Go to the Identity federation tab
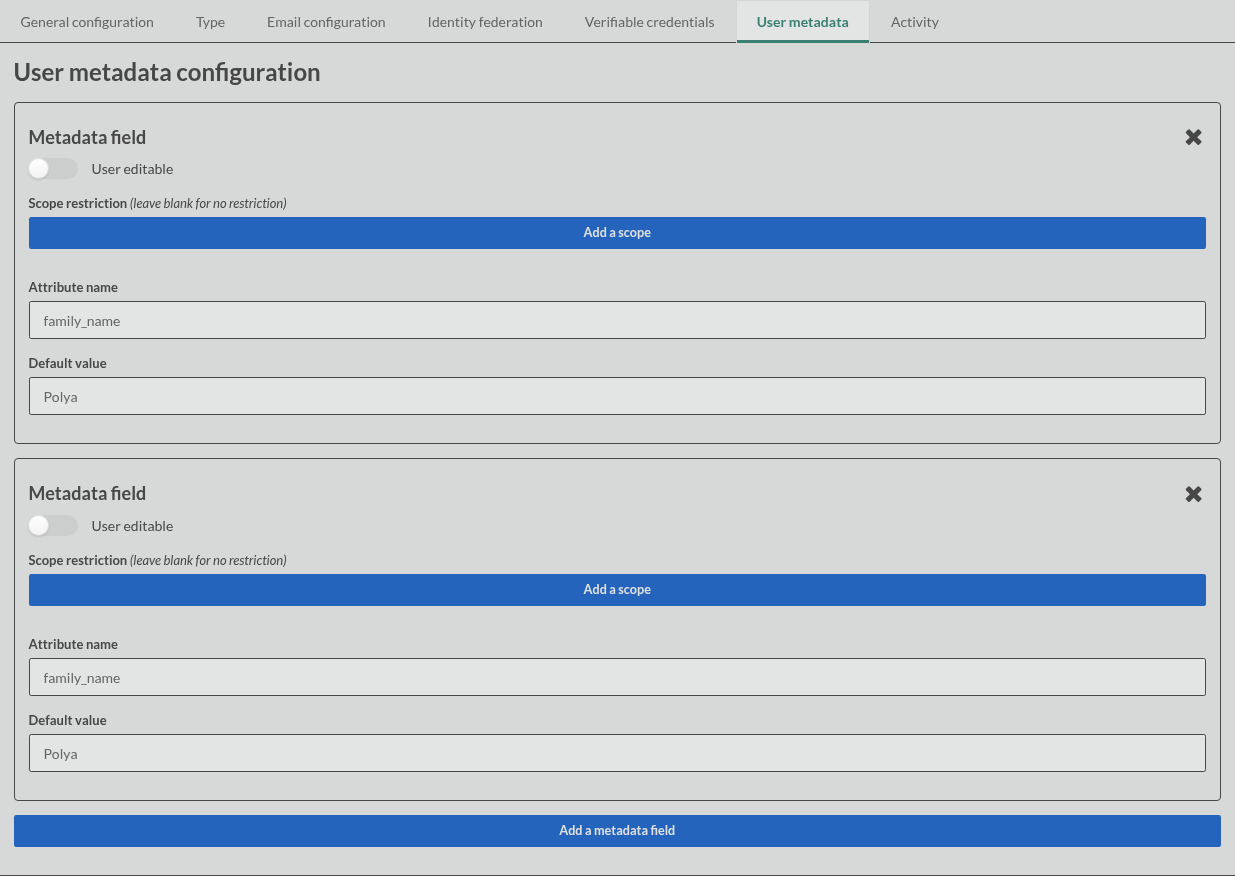This screenshot has width=1235, height=876. [x=485, y=22]
